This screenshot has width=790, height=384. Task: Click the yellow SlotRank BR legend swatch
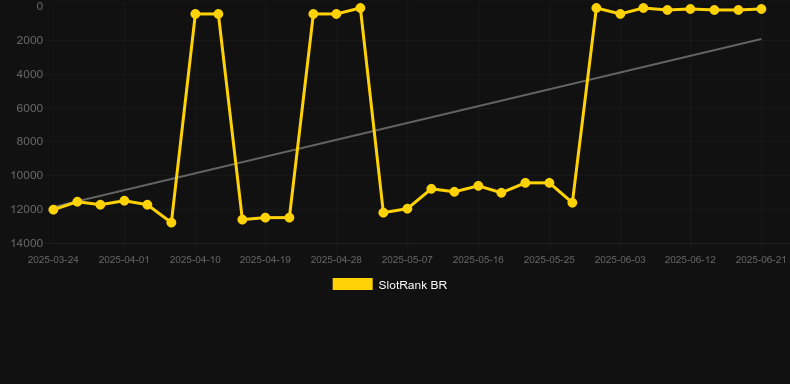point(353,284)
